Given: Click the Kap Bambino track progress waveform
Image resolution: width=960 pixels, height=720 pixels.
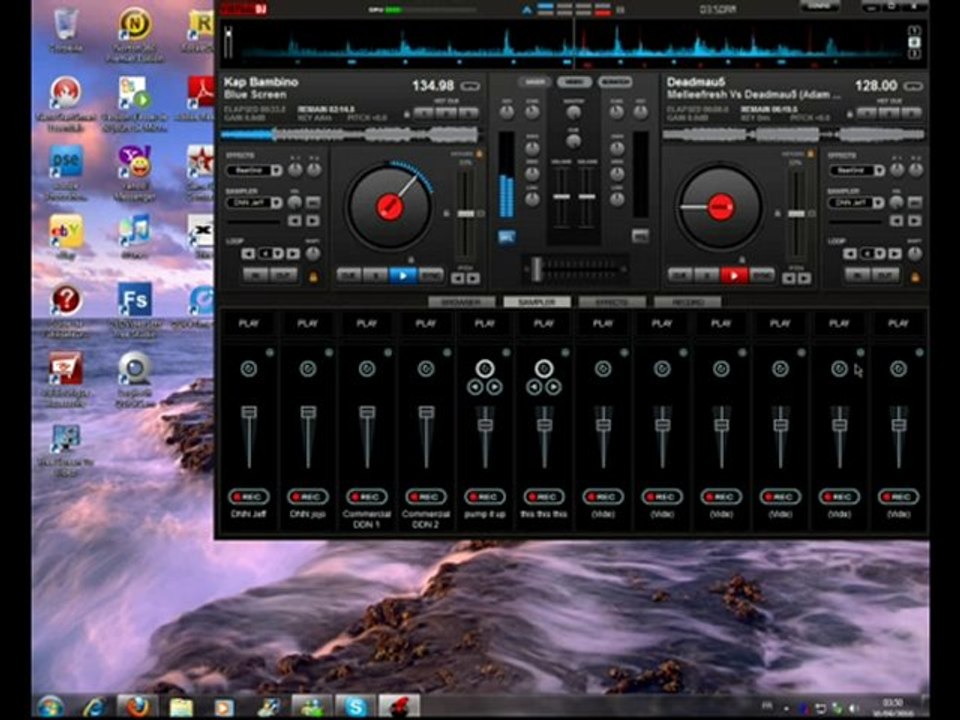Looking at the screenshot, I should coord(350,134).
